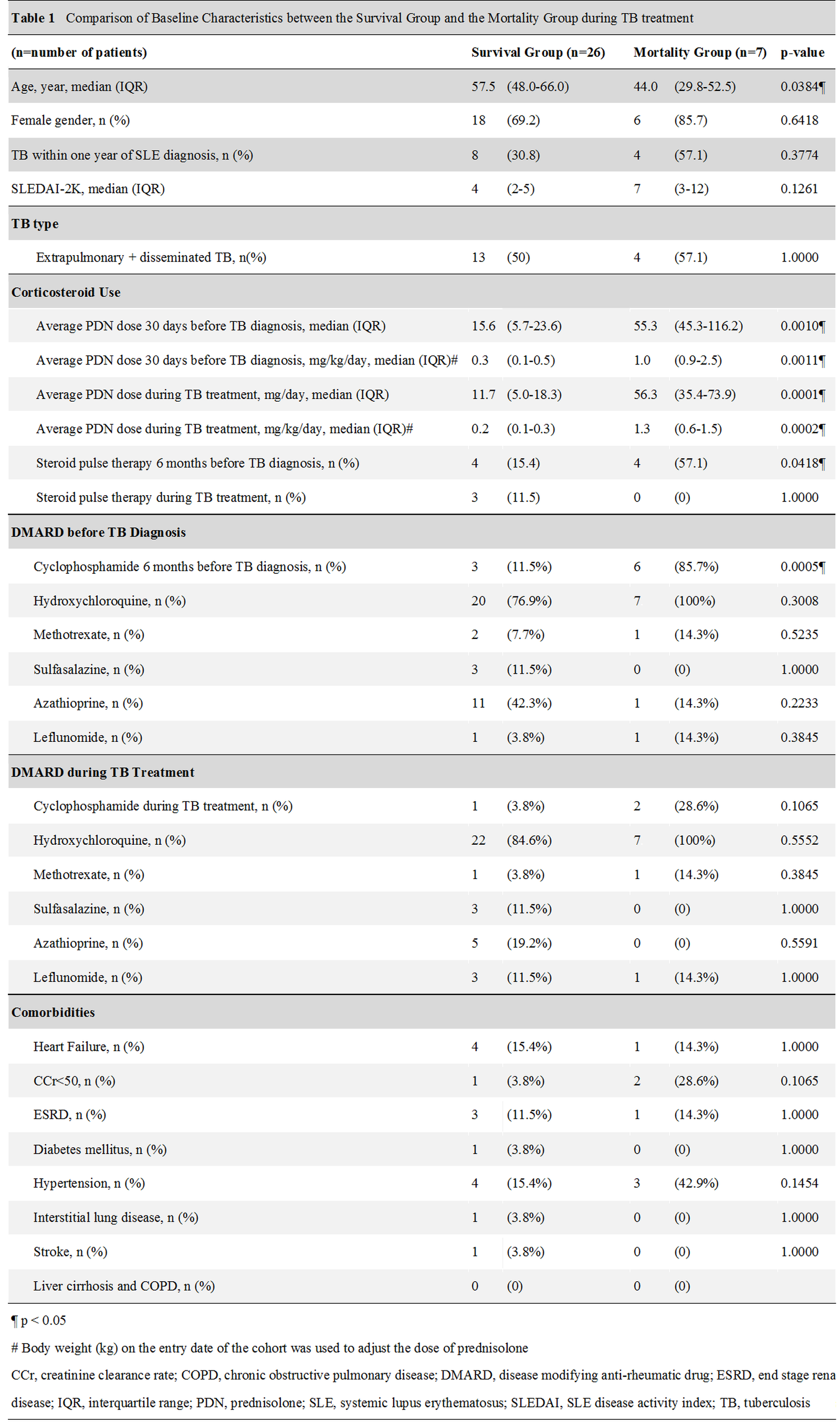Click the Interstitial lung disease row label
This screenshot has height=1425, width=840.
click(x=115, y=1217)
